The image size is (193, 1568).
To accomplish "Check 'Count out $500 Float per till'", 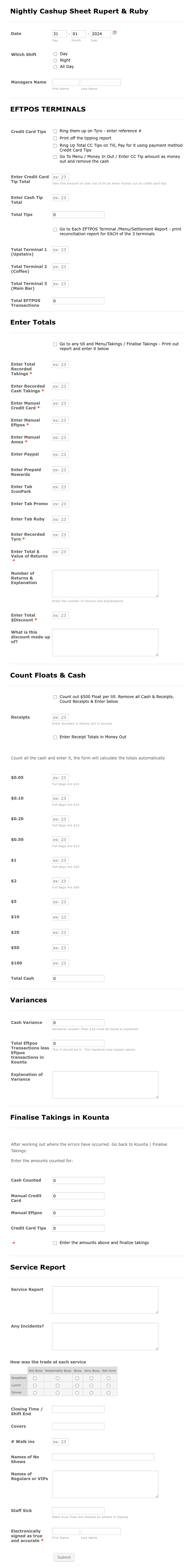I will 55,697.
